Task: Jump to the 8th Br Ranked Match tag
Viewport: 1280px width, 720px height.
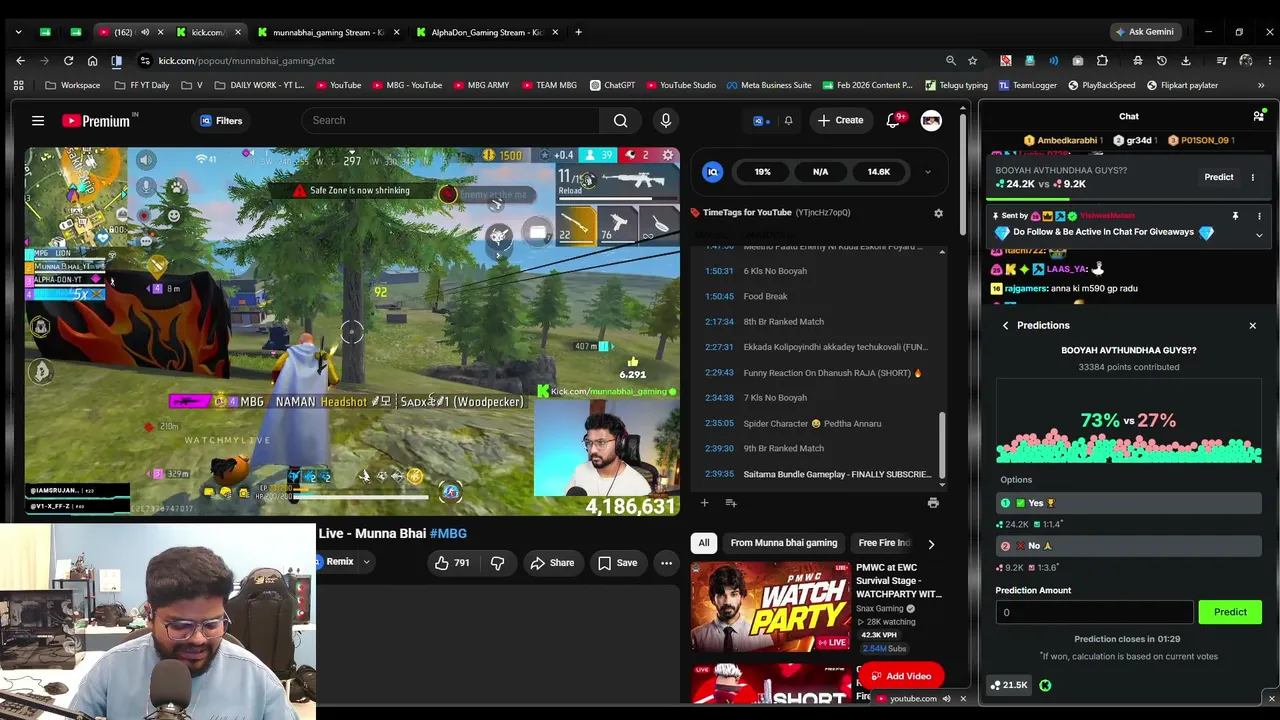Action: pyautogui.click(x=784, y=322)
